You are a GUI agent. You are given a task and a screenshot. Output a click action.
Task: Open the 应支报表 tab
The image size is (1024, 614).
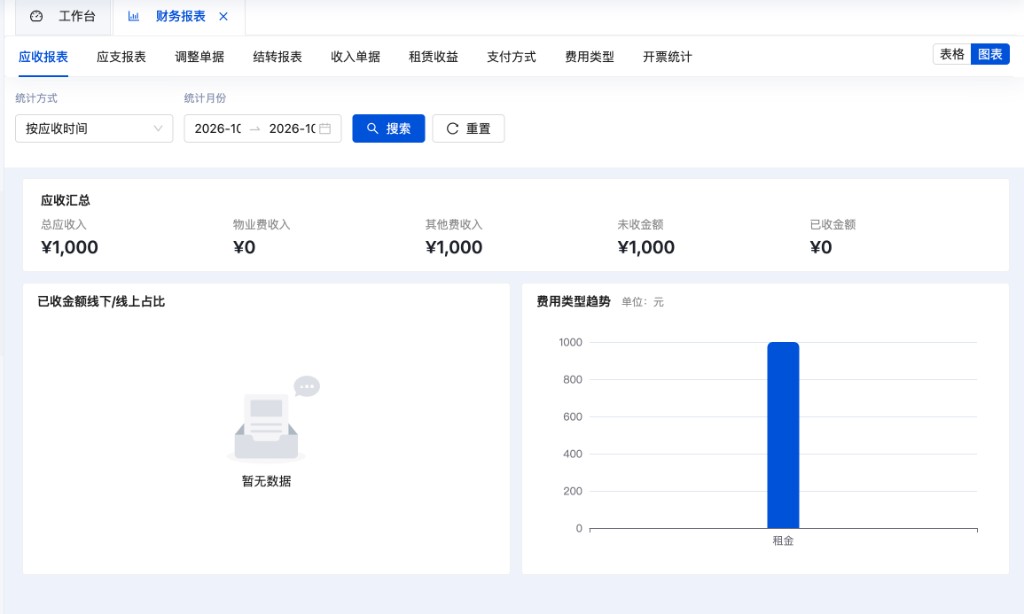[121, 57]
